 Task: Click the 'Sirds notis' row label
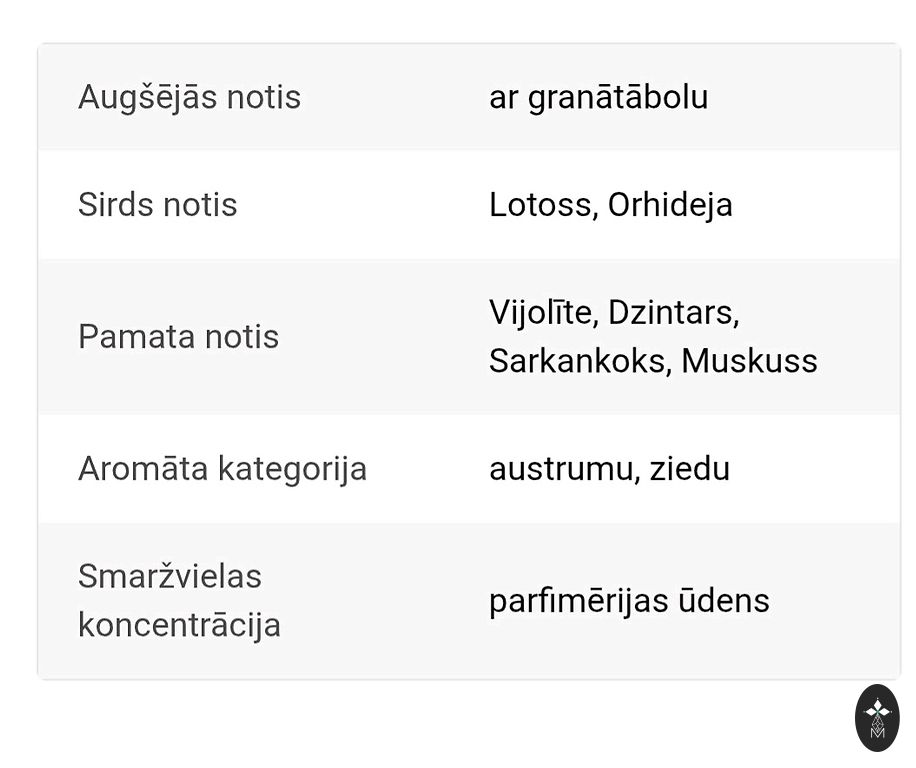tap(157, 204)
